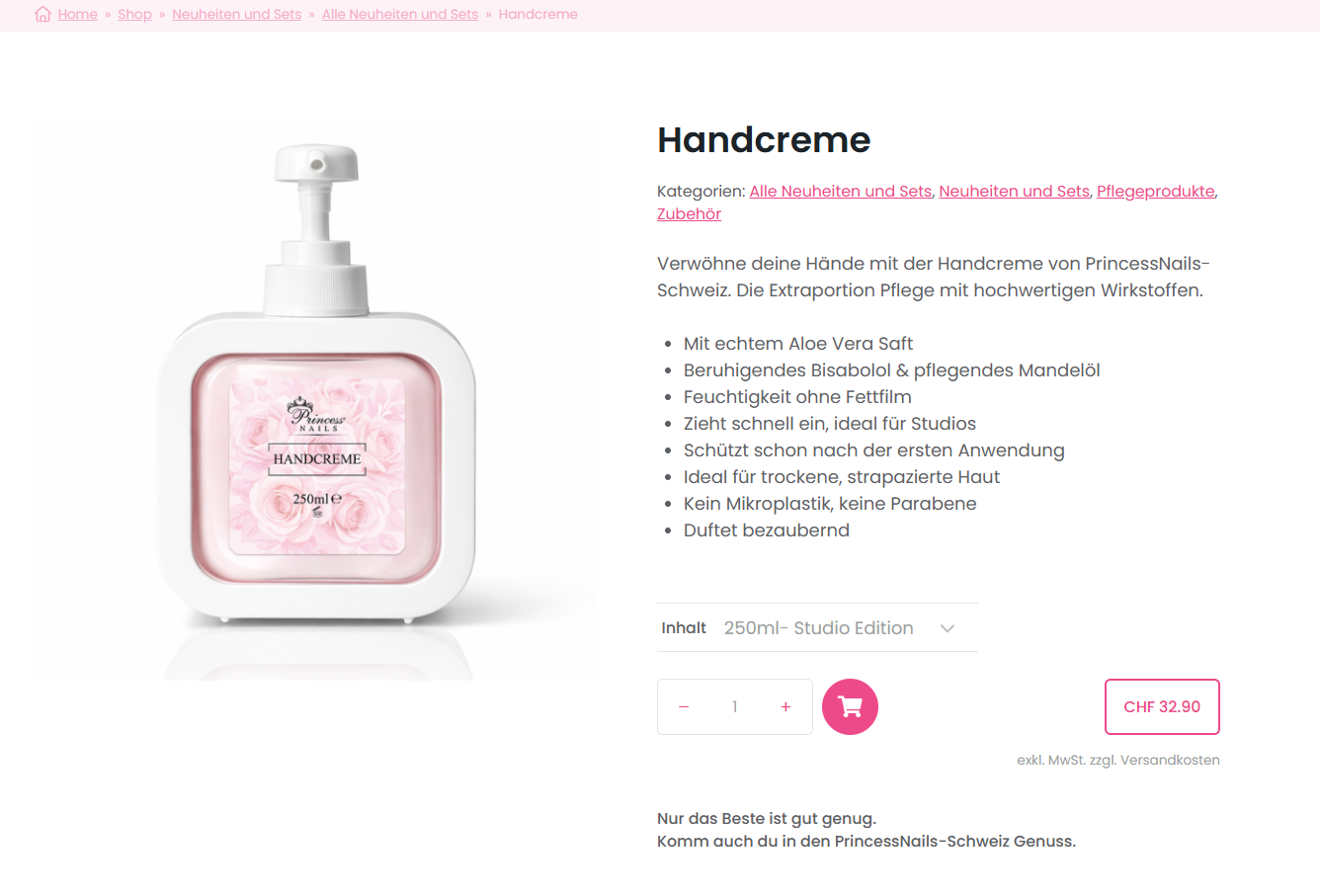Open the Inhalt size dropdown
The image size is (1320, 896).
coord(818,627)
